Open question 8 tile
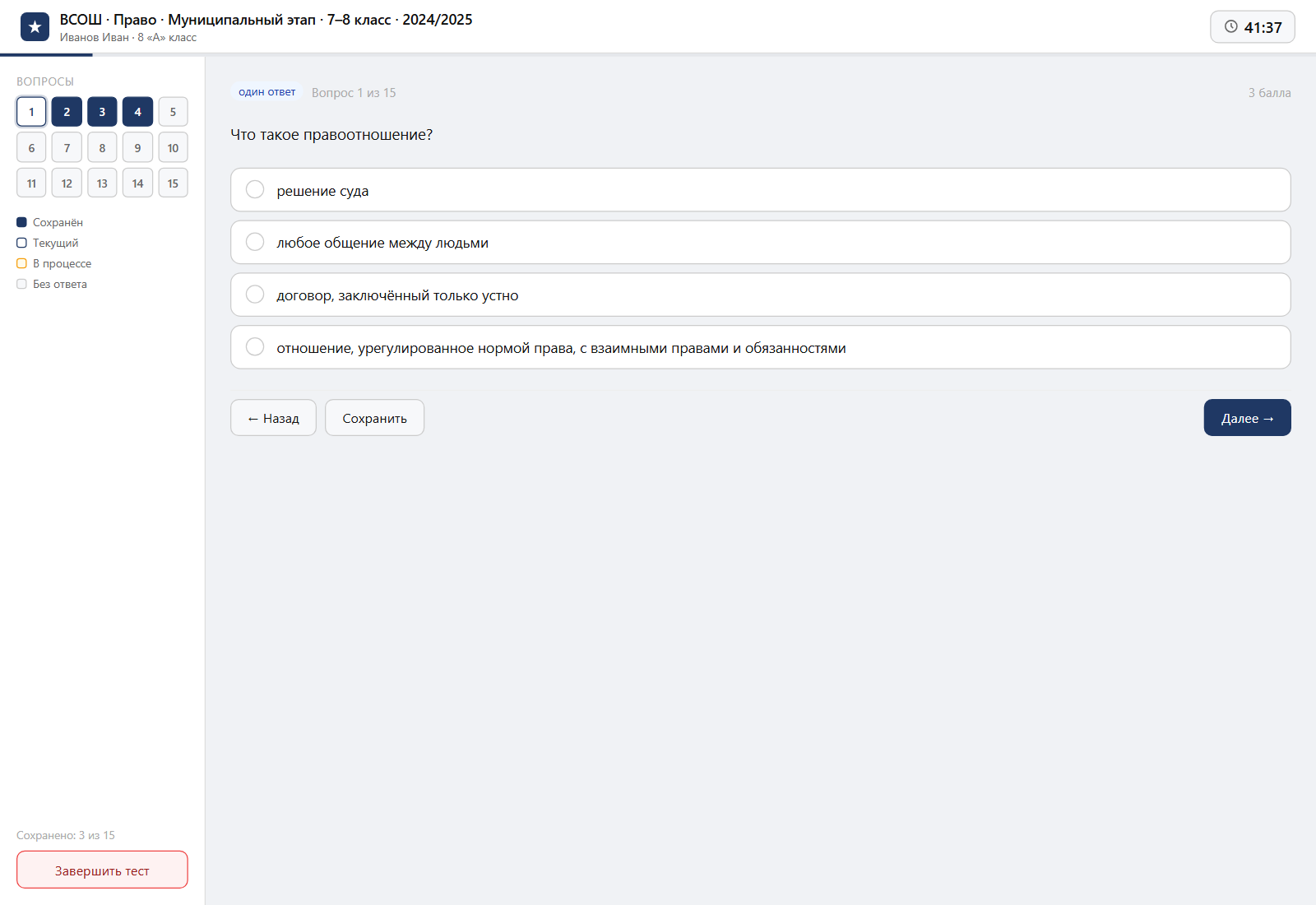Image resolution: width=1316 pixels, height=905 pixels. click(102, 147)
